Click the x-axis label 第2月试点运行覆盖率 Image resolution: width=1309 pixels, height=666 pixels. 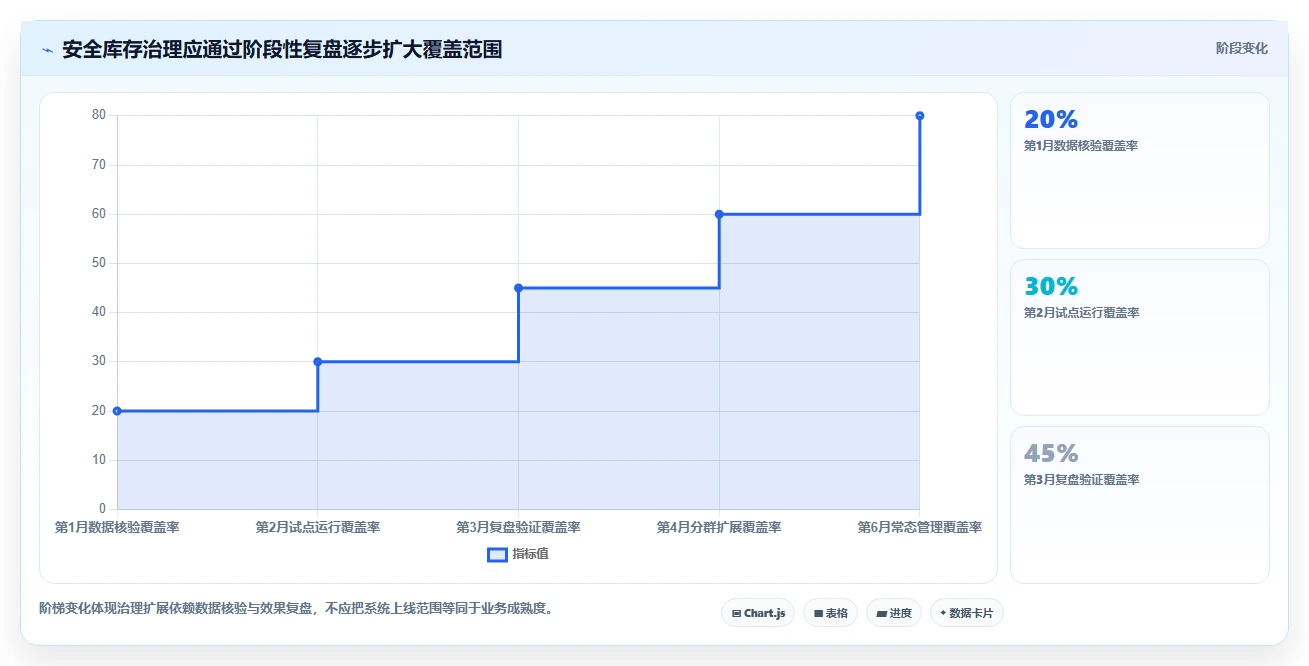coord(318,527)
